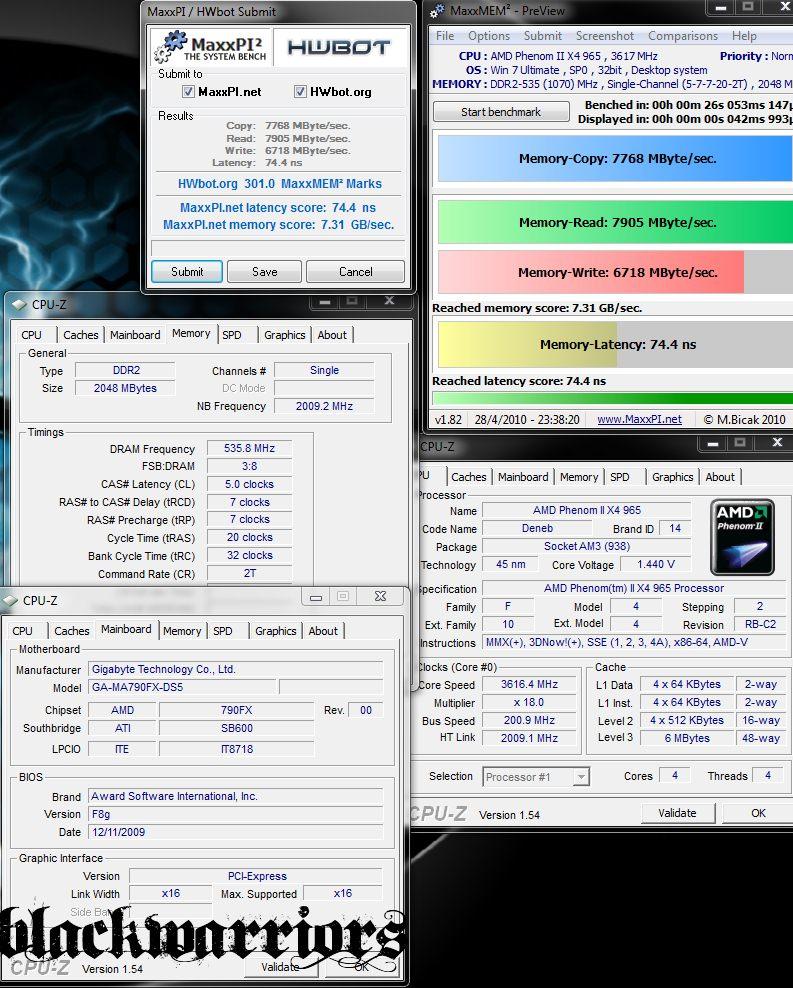Click the Memory-Write red result bar
793x988 pixels.
coord(591,272)
